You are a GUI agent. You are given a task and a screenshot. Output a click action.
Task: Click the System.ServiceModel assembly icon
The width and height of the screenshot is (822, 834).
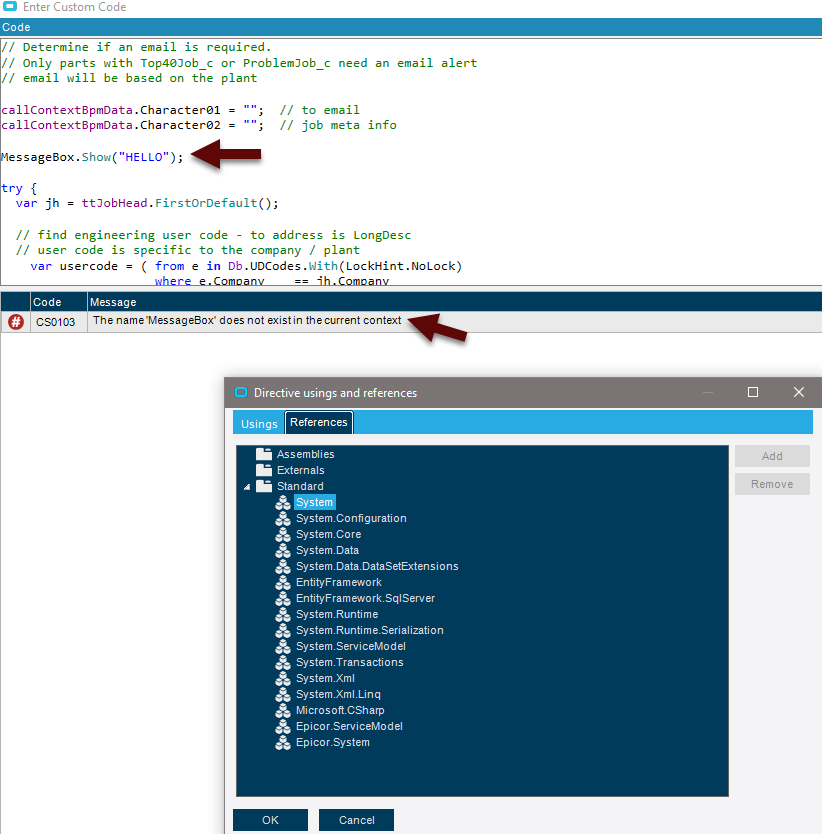pyautogui.click(x=283, y=646)
